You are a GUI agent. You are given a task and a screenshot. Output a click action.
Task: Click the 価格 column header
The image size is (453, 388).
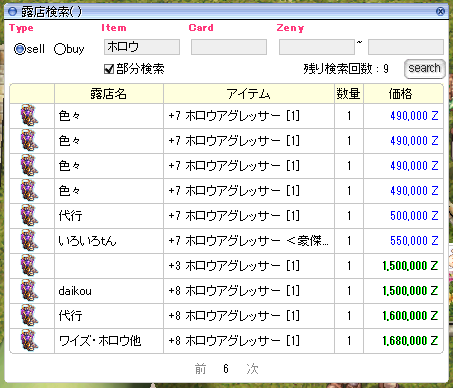pos(403,94)
